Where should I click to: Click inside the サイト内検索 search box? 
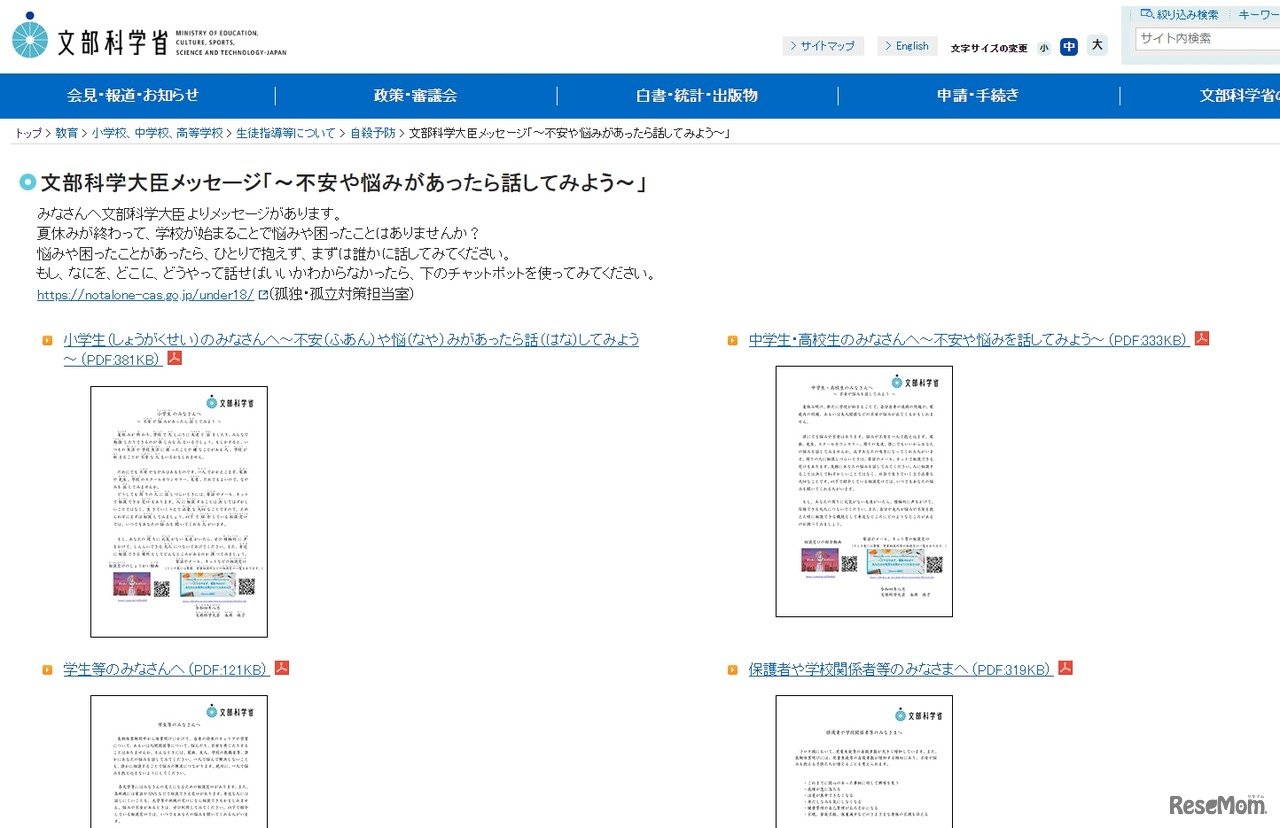point(1205,38)
